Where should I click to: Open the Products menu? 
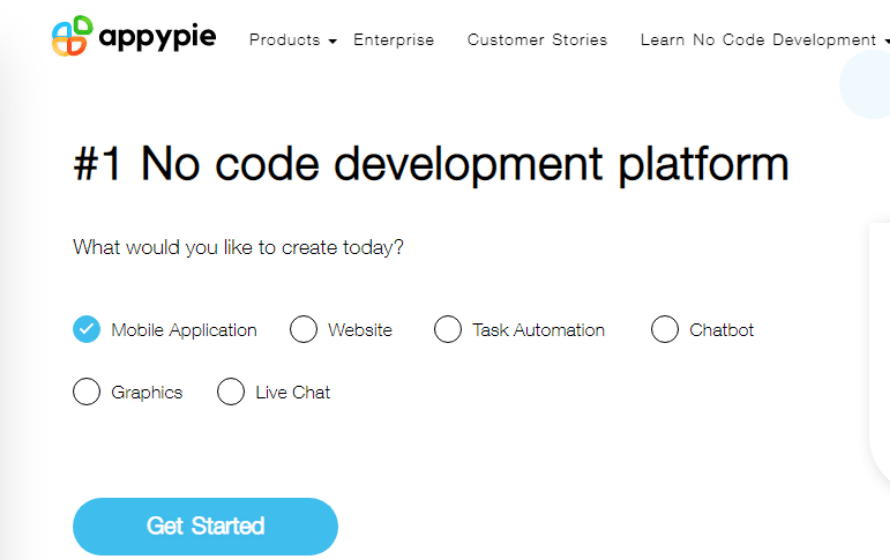(285, 40)
